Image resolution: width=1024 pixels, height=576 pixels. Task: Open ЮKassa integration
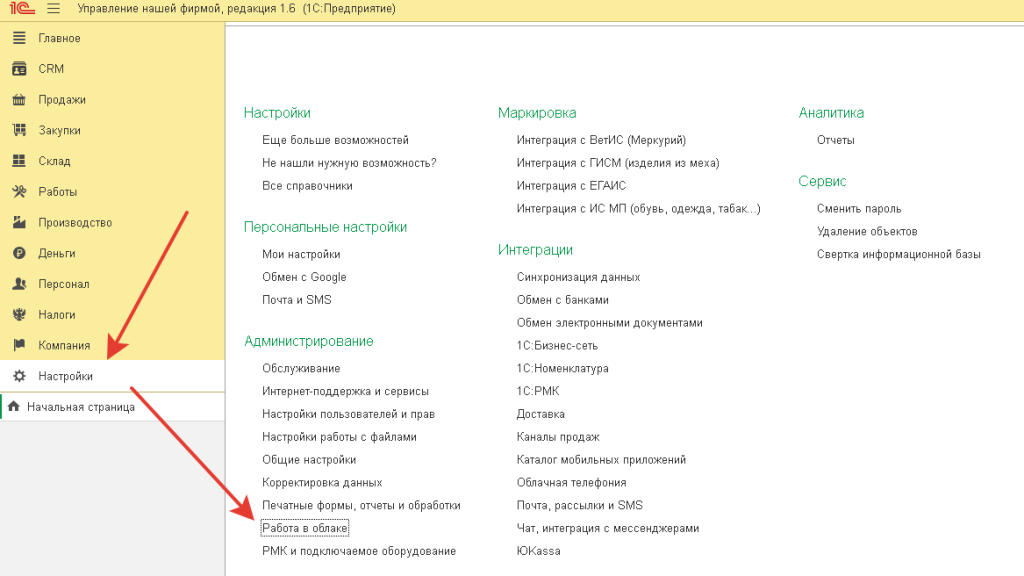tap(538, 551)
